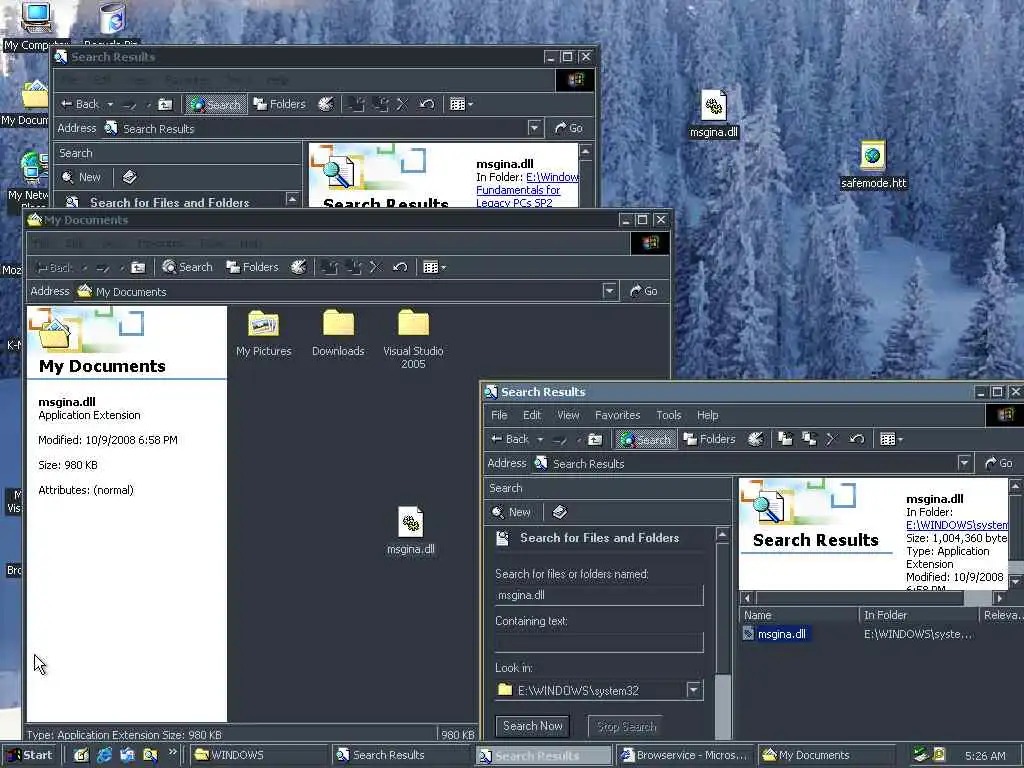Toggle the Search button in front Search Results toolbar
The image size is (1024, 768).
(x=645, y=440)
